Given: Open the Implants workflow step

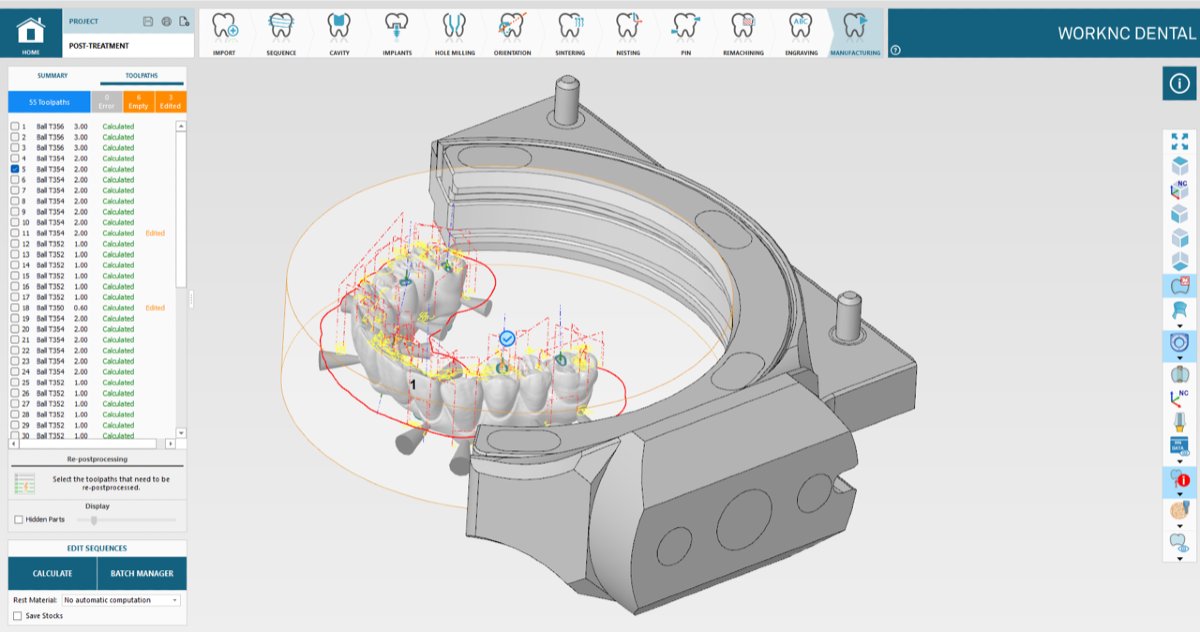Looking at the screenshot, I should click(396, 33).
